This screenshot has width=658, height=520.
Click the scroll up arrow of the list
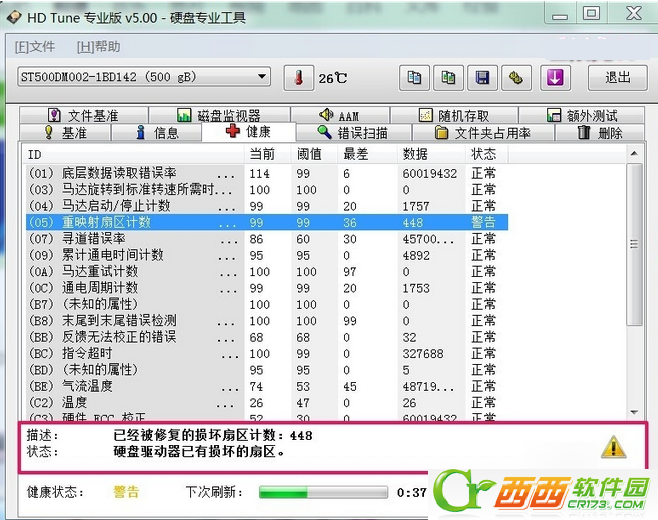coord(634,154)
